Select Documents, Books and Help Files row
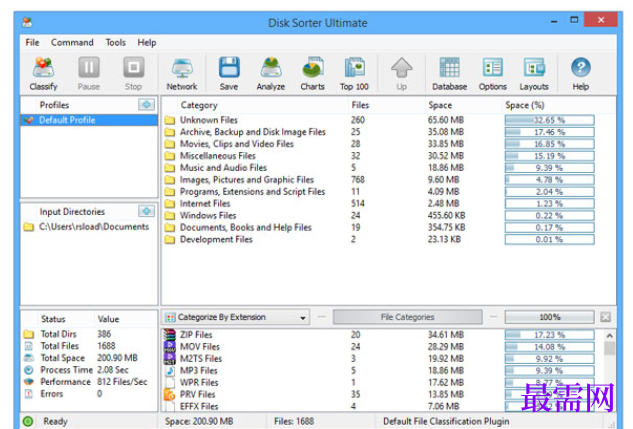Image resolution: width=633 pixels, height=429 pixels. click(x=379, y=228)
